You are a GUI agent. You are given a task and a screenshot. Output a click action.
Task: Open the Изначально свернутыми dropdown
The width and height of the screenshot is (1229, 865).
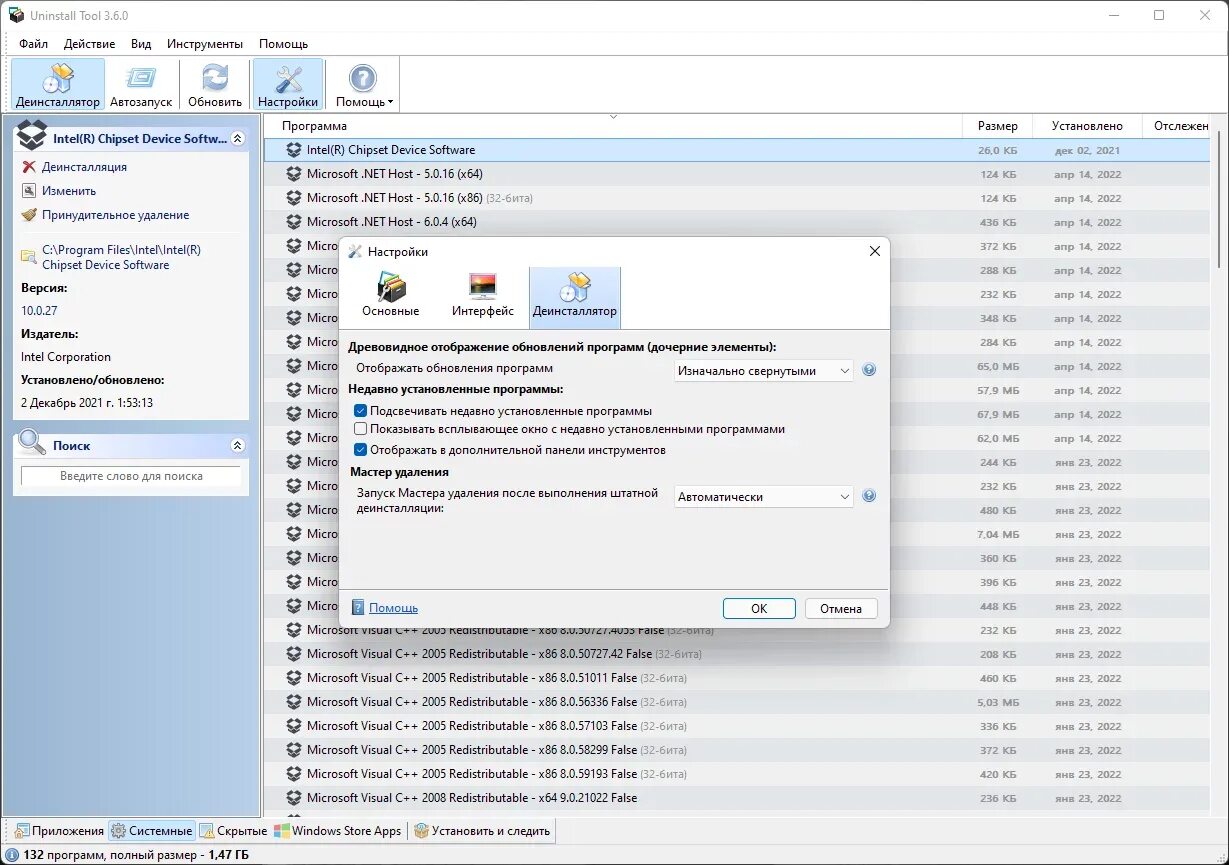coord(764,370)
